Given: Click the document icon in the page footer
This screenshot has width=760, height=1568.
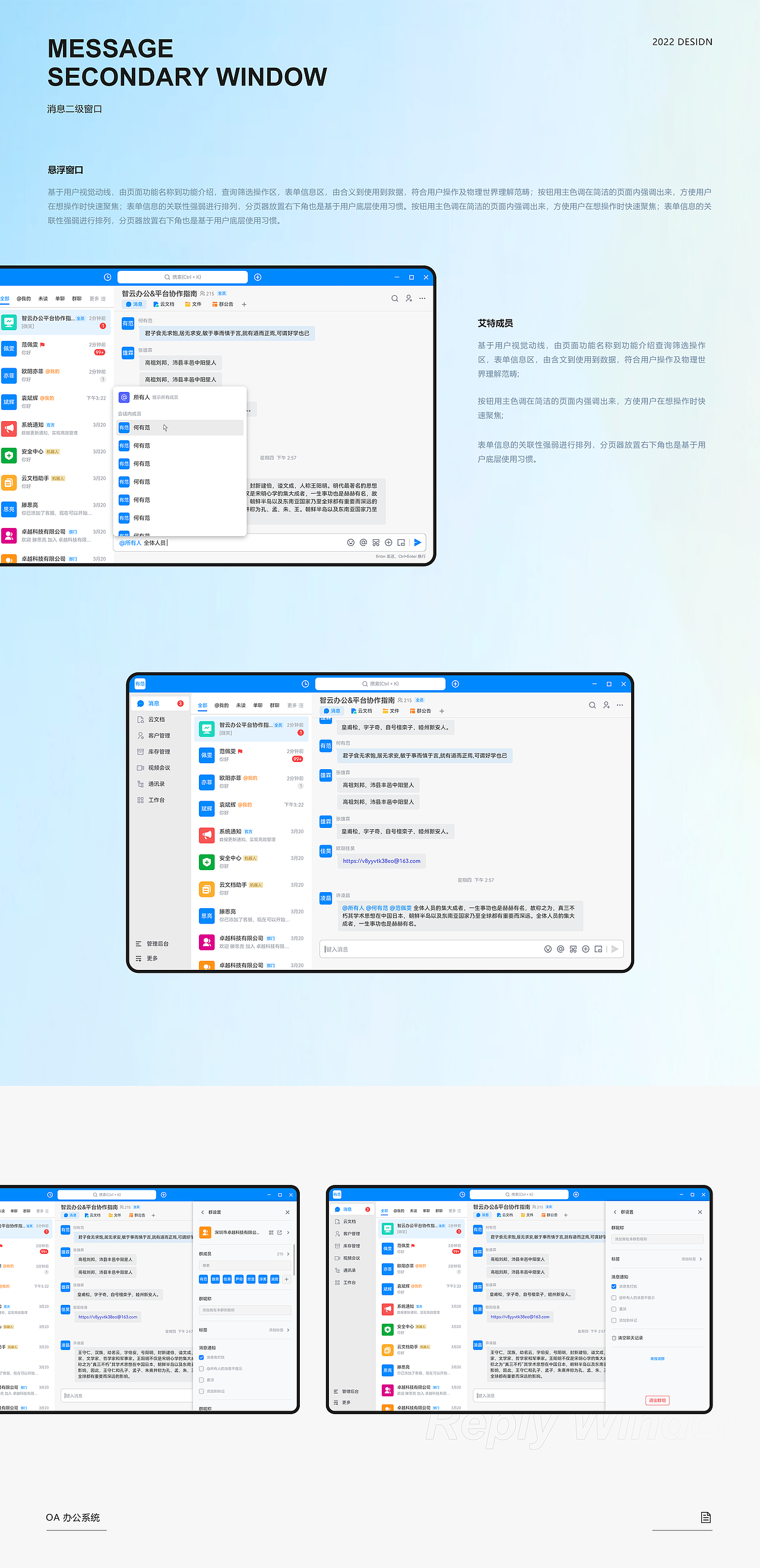Looking at the screenshot, I should [705, 1518].
